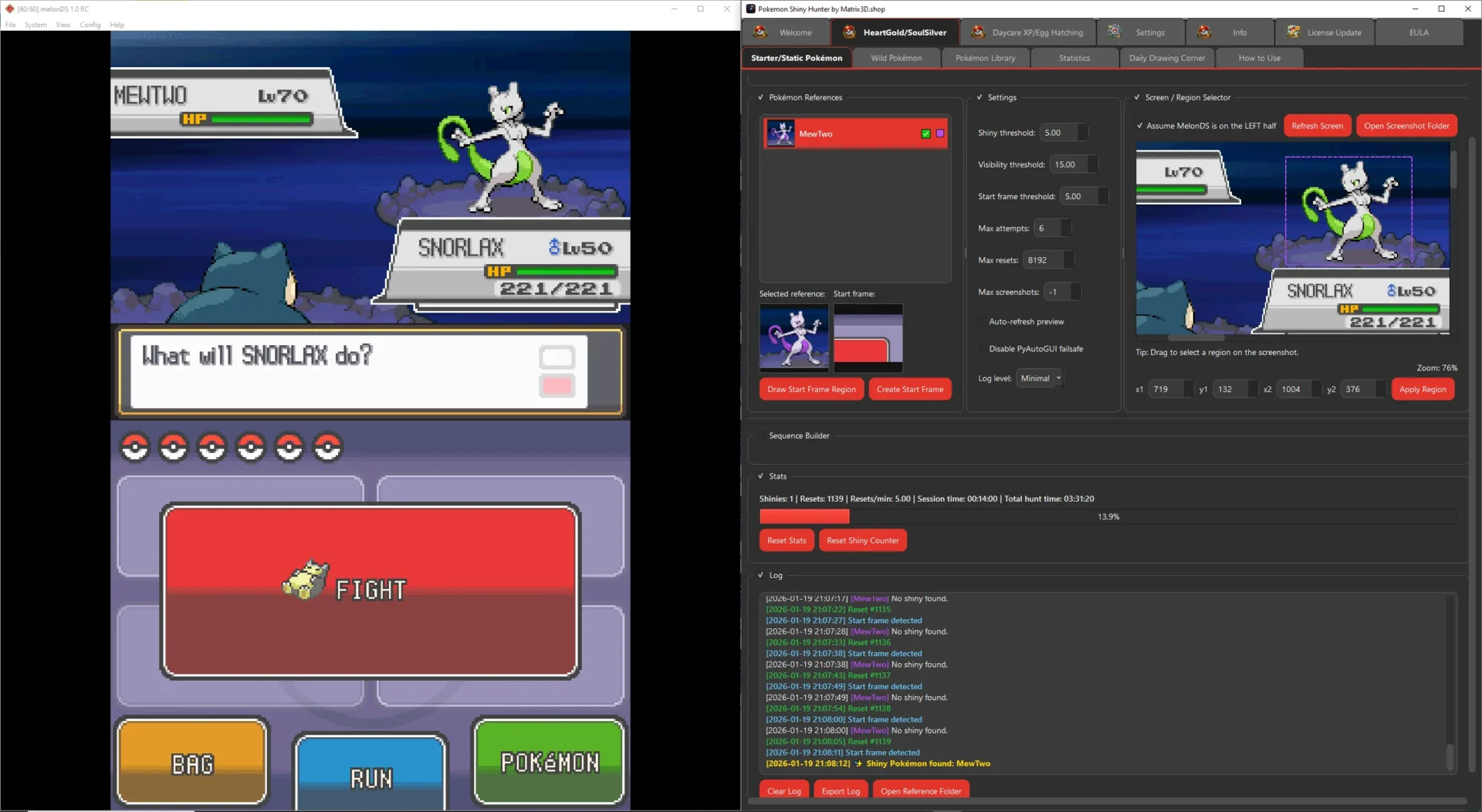Screen dimensions: 1482x812
Task: Toggle the green checkbox on the MewTwo row
Action: pos(925,134)
